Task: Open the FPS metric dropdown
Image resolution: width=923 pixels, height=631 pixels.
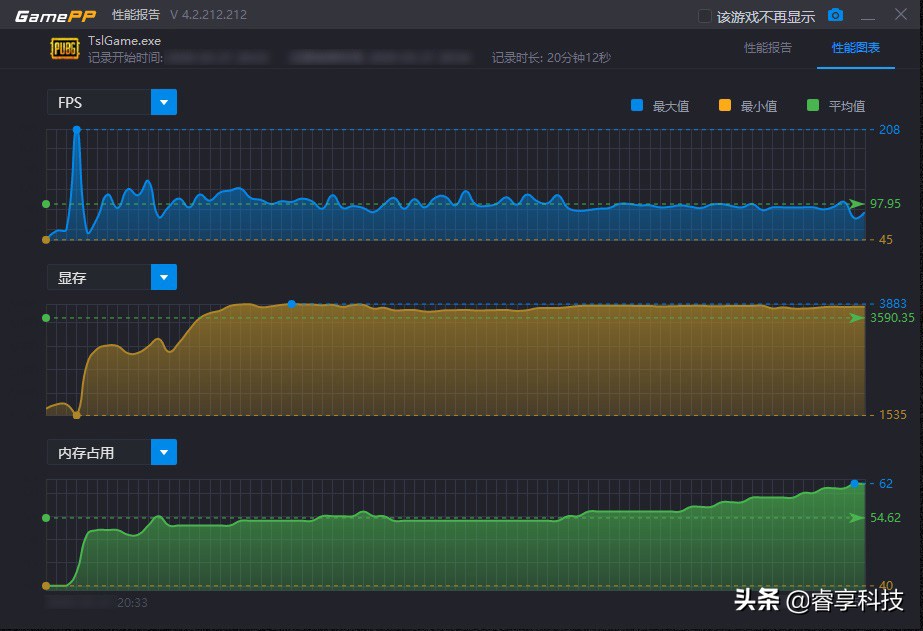Action: tap(163, 101)
